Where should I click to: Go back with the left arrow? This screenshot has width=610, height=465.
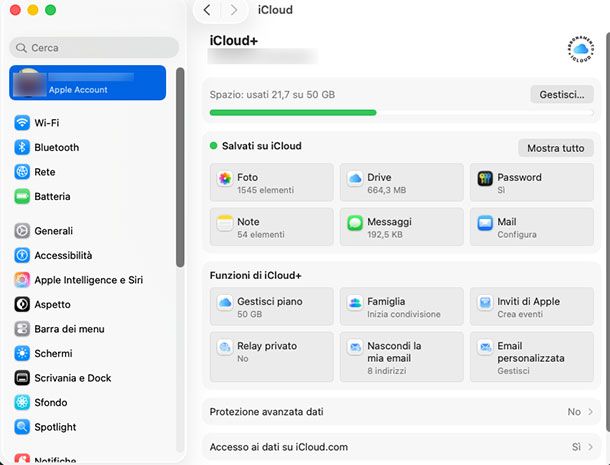207,10
